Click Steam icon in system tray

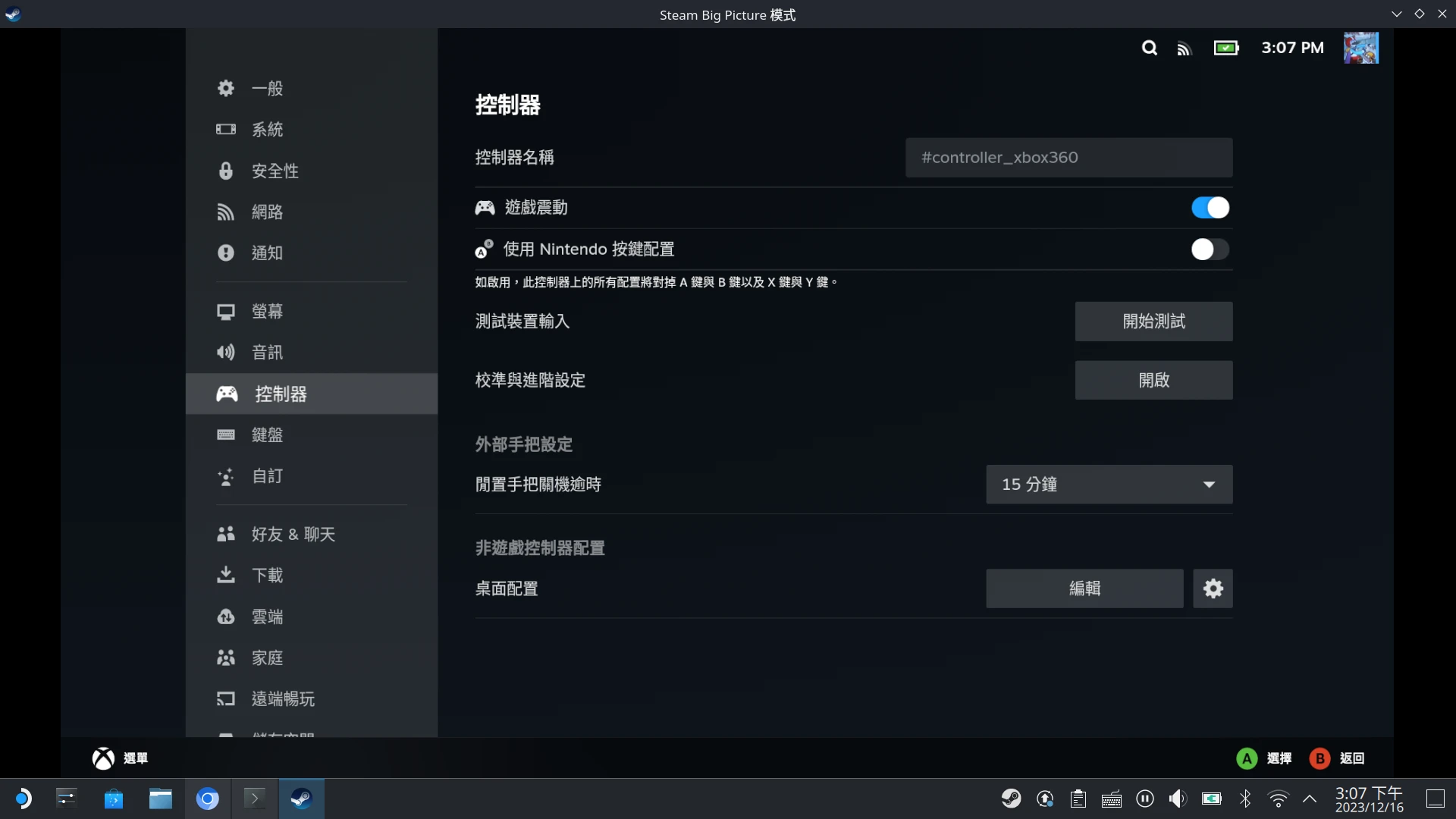(1011, 799)
